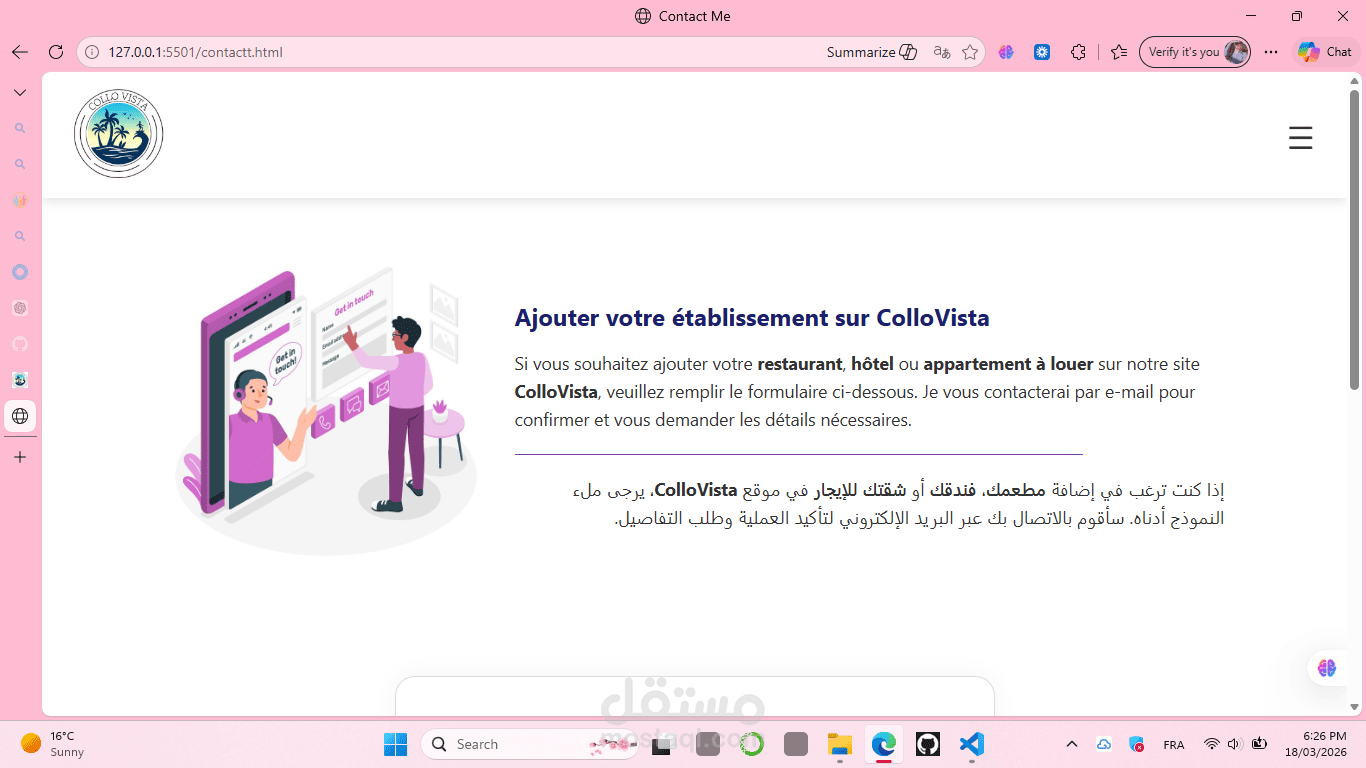
Task: Click the Verify it's you profile button
Action: coord(1195,52)
